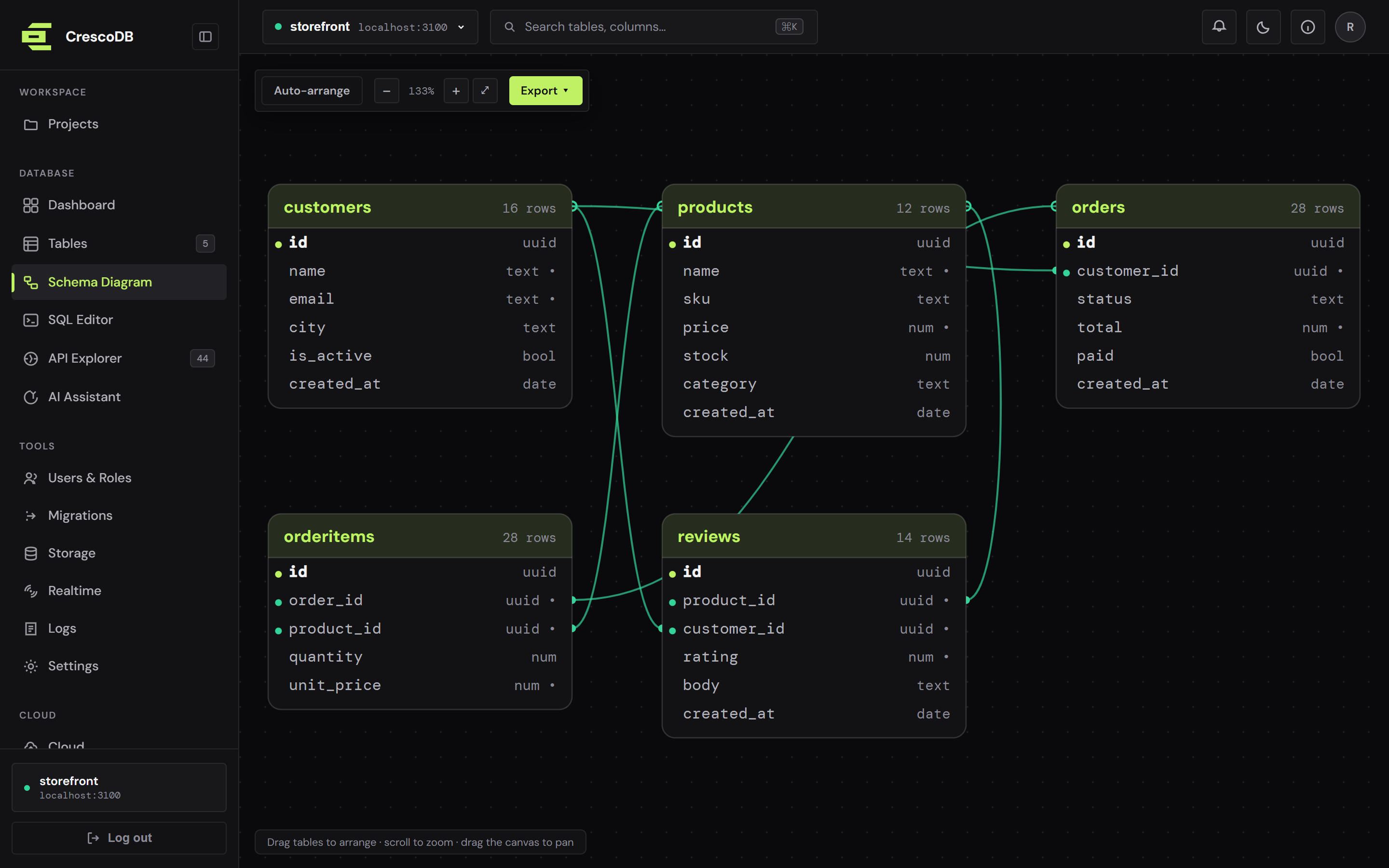Click the Auto-arrange button

pos(312,91)
